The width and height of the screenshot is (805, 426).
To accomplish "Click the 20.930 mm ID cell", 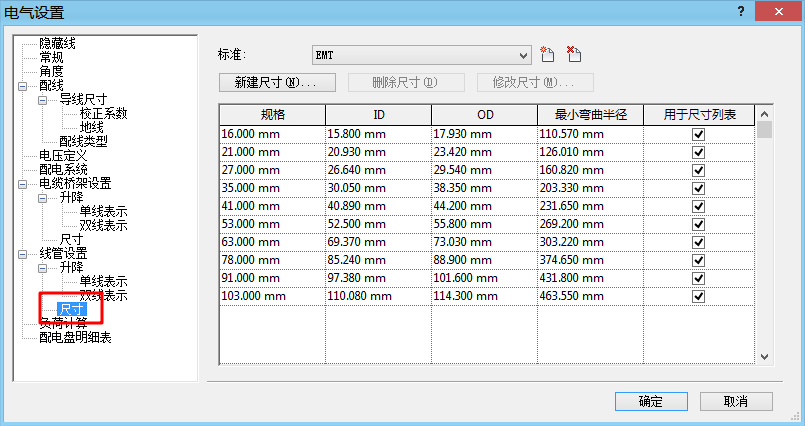I will click(x=379, y=152).
